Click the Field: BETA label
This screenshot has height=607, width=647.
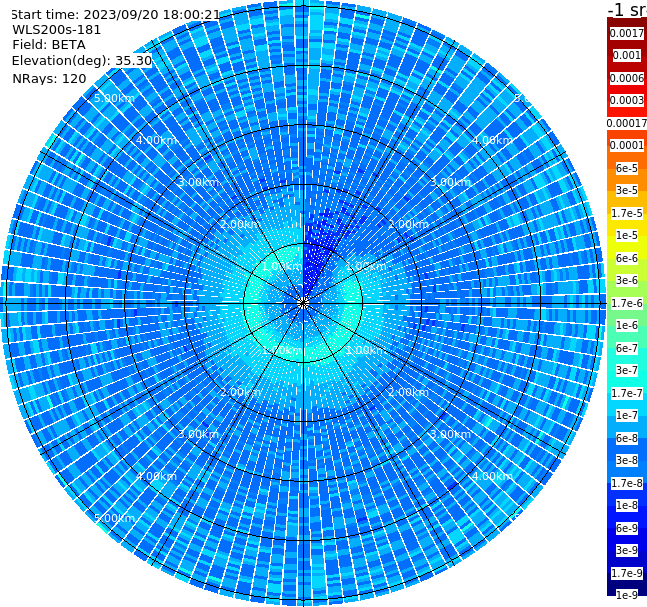[x=49, y=45]
